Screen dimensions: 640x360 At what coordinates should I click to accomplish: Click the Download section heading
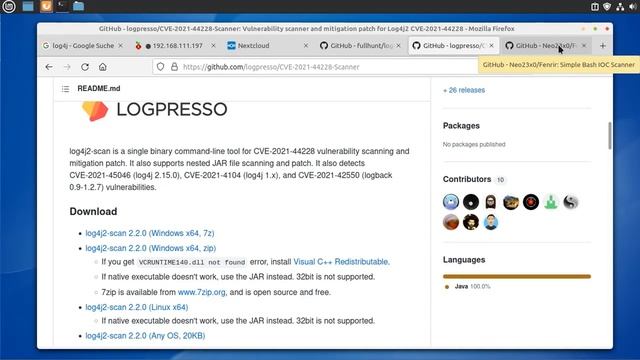(x=93, y=211)
